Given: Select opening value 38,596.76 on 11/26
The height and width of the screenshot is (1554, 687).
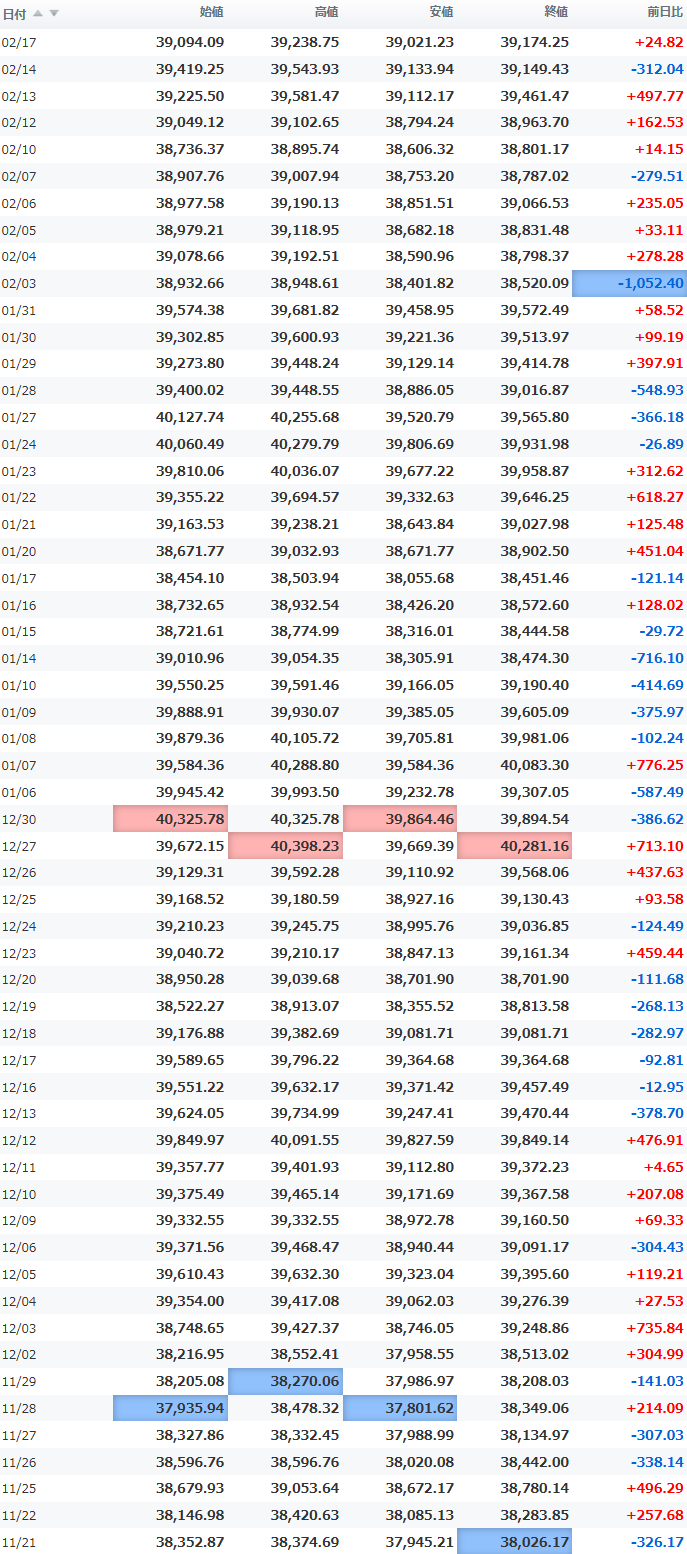Looking at the screenshot, I should [x=190, y=1462].
